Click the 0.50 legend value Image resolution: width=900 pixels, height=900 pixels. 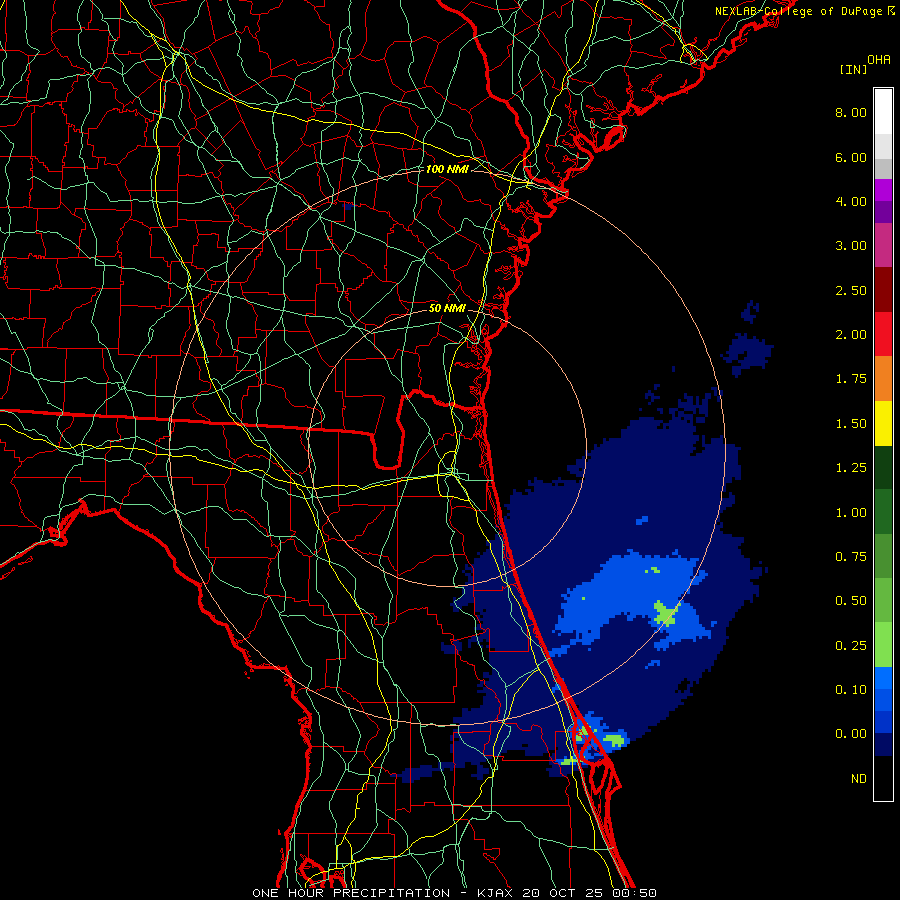[851, 601]
